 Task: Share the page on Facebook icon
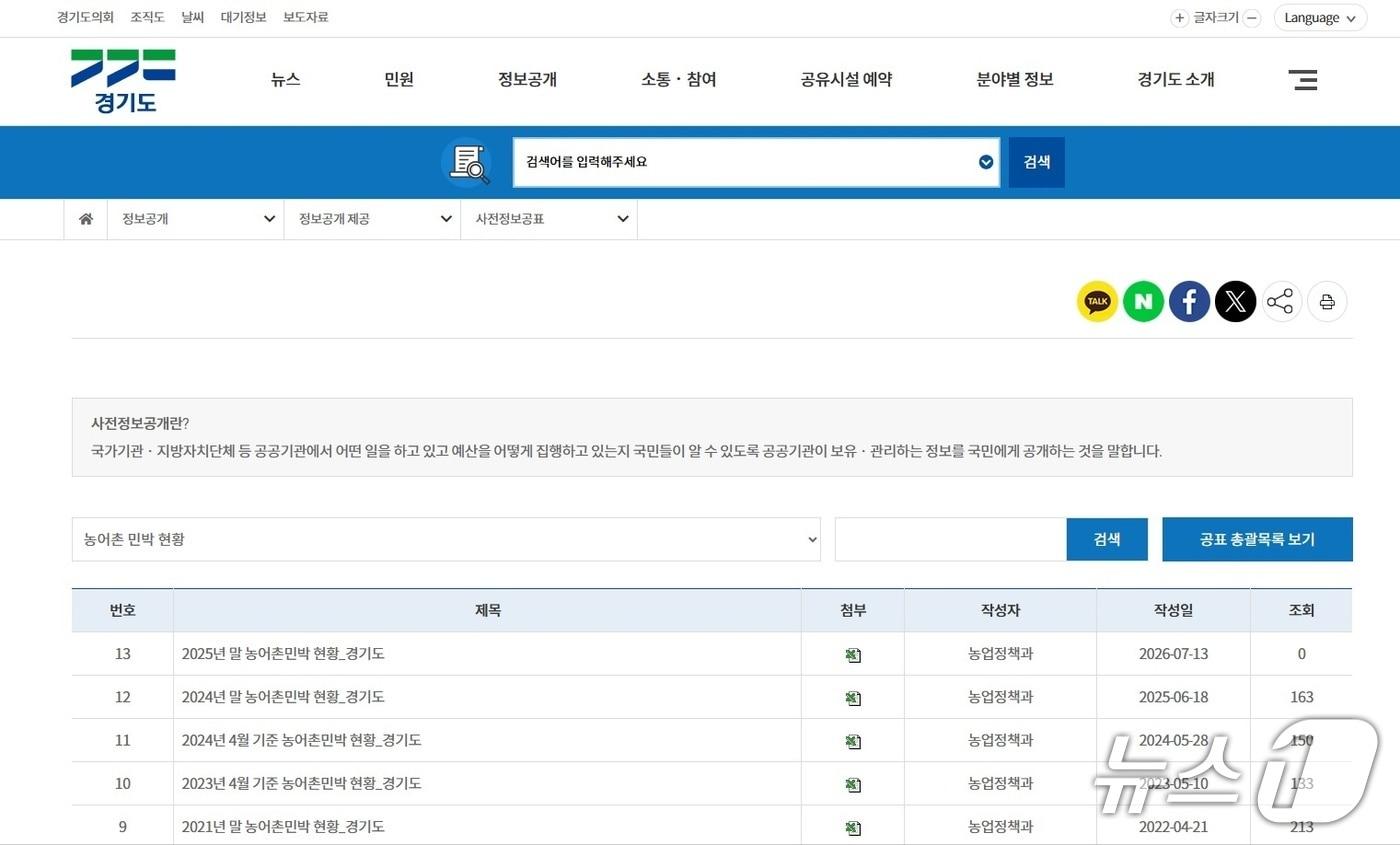pyautogui.click(x=1189, y=301)
